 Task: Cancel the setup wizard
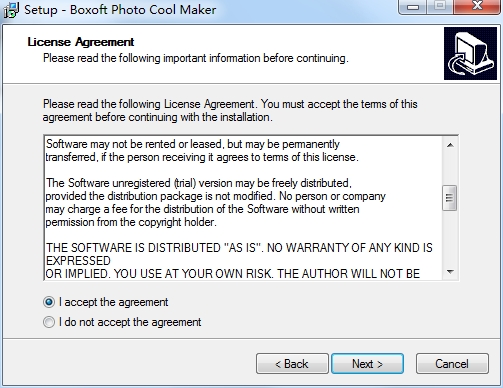click(452, 364)
